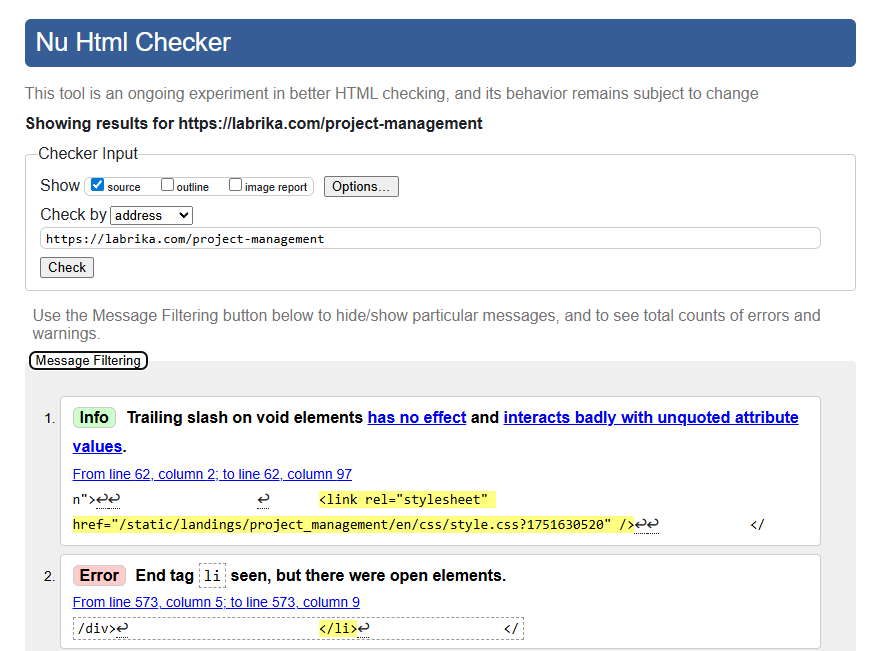This screenshot has width=875, height=651.
Task: Click the 'li' code tag in error message
Action: click(x=212, y=575)
